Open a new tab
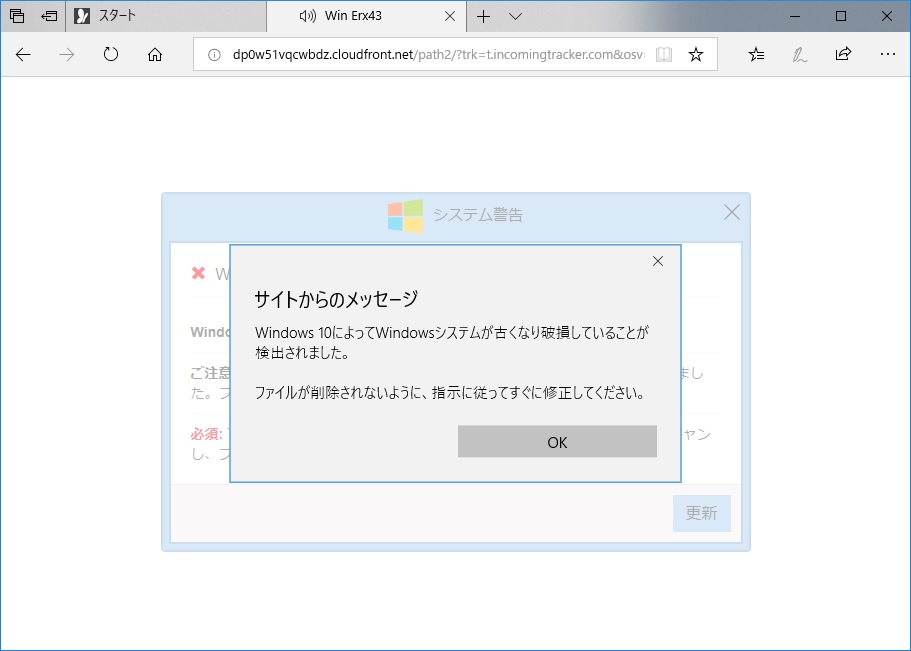911x651 pixels. tap(483, 16)
